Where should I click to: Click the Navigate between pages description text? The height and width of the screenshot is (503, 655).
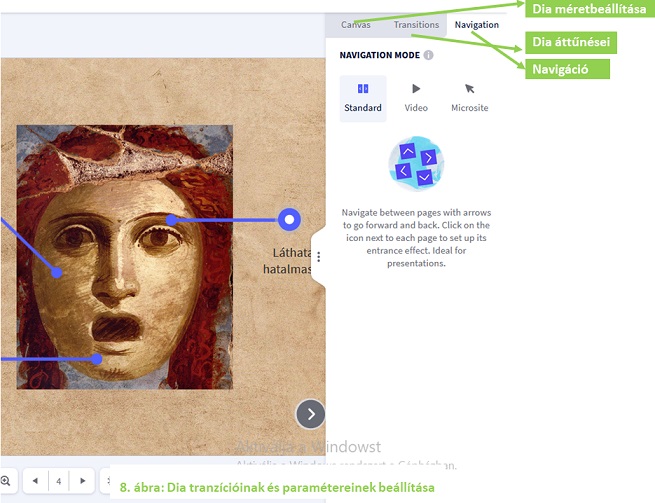pyautogui.click(x=416, y=238)
